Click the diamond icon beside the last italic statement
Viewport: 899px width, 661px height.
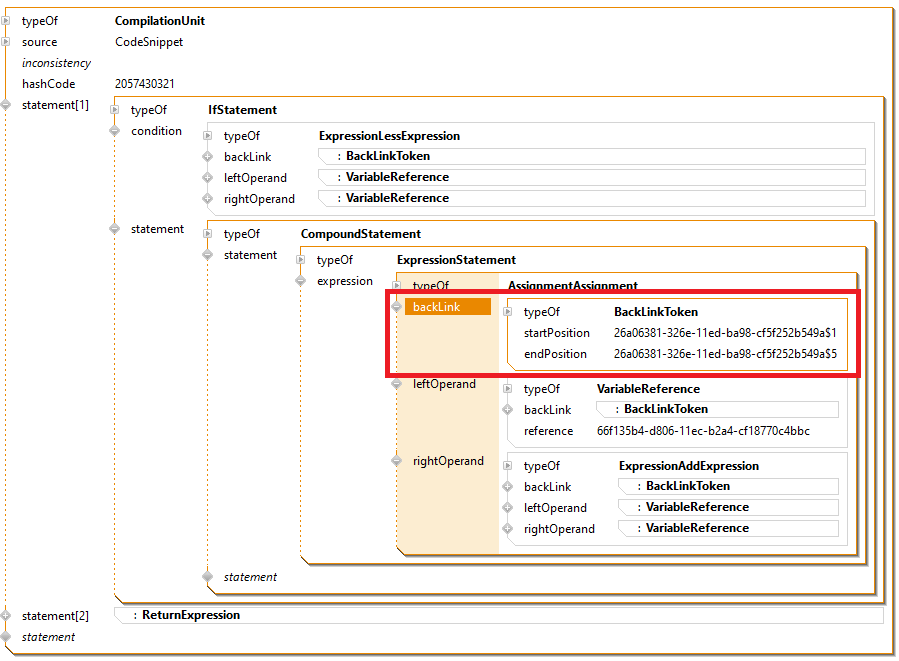7,637
